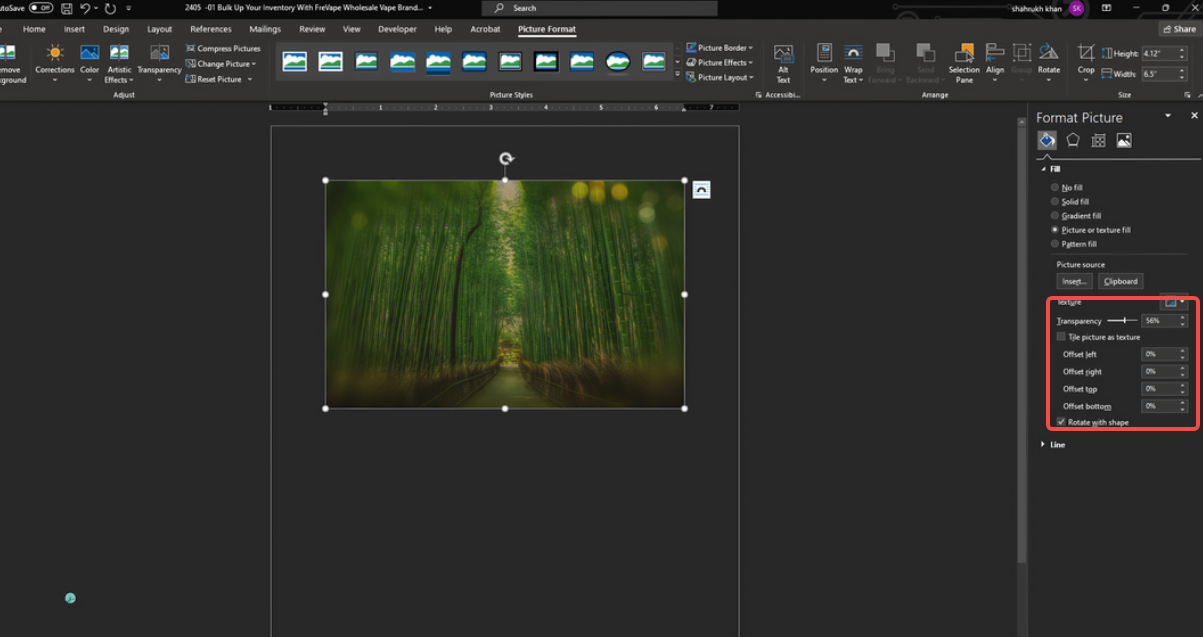Screen dimensions: 1203x637
Task: Open Layout & Properties icon in Format Picture
Action: click(x=1098, y=140)
